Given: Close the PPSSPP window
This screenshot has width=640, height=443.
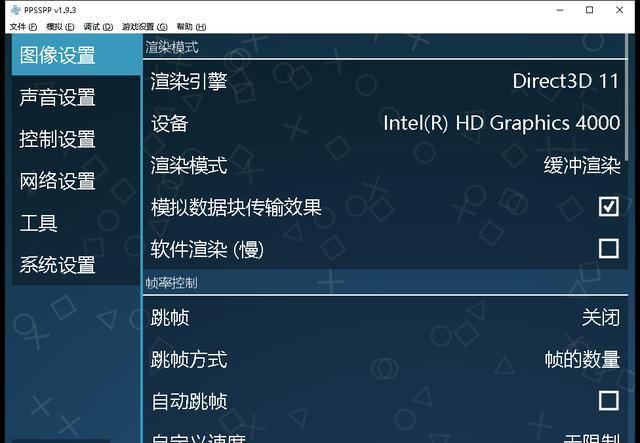Looking at the screenshot, I should click(x=620, y=10).
